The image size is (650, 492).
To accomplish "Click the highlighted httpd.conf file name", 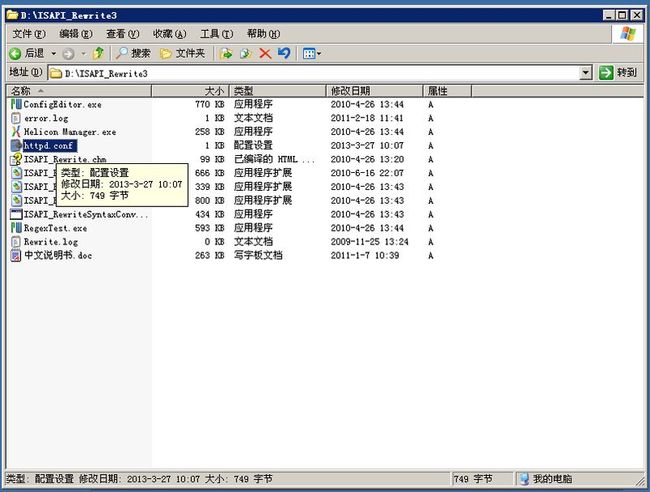I will click(50, 145).
